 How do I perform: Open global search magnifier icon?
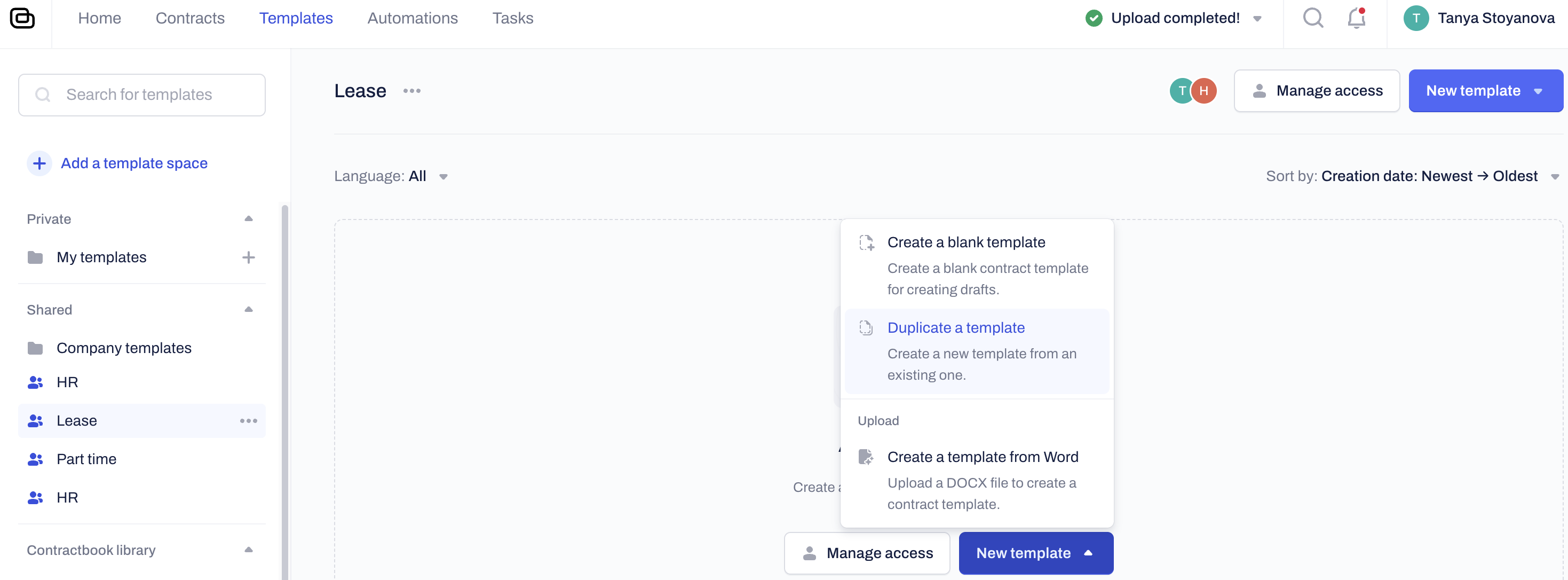point(1313,18)
